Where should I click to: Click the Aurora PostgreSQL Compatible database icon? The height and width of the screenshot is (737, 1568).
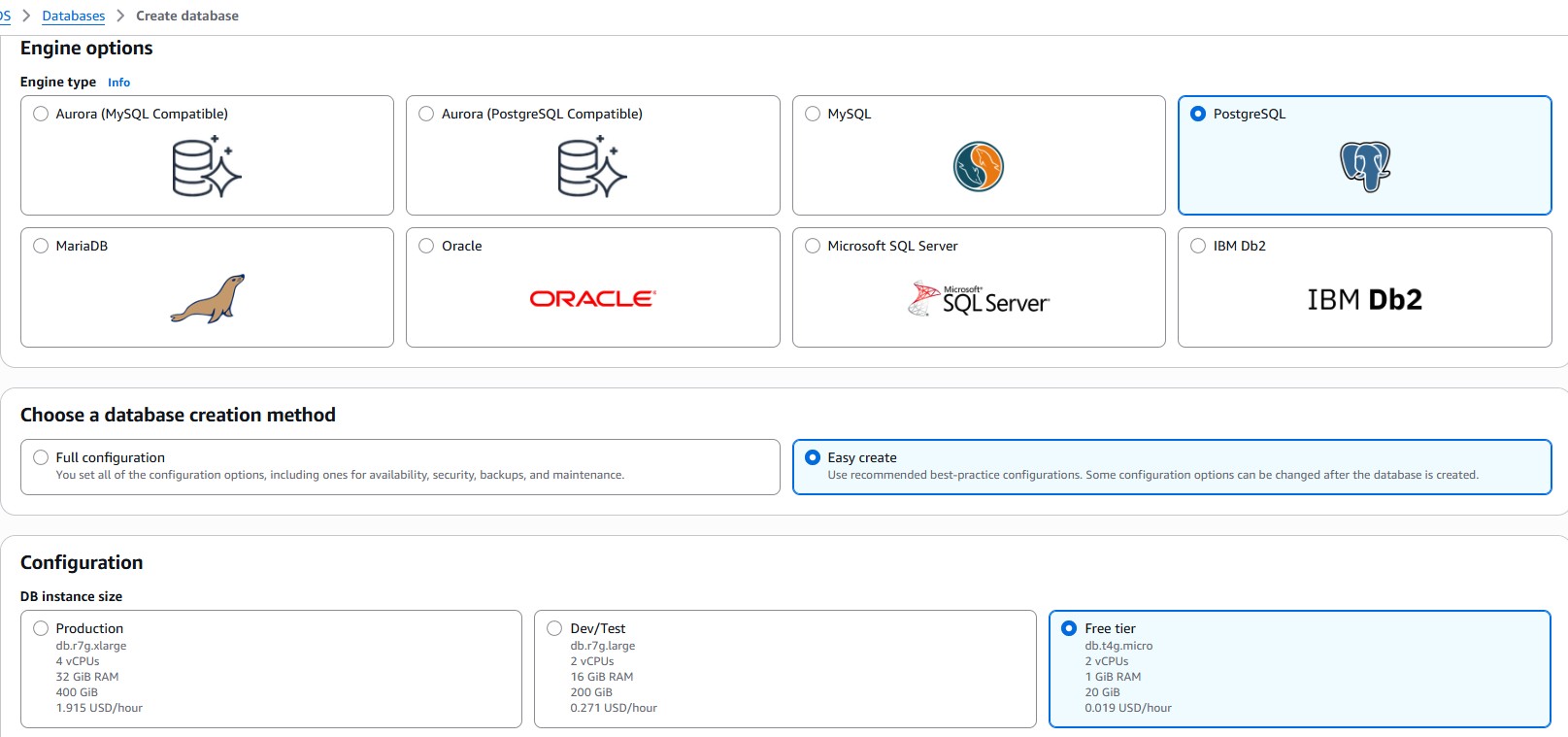(x=592, y=167)
